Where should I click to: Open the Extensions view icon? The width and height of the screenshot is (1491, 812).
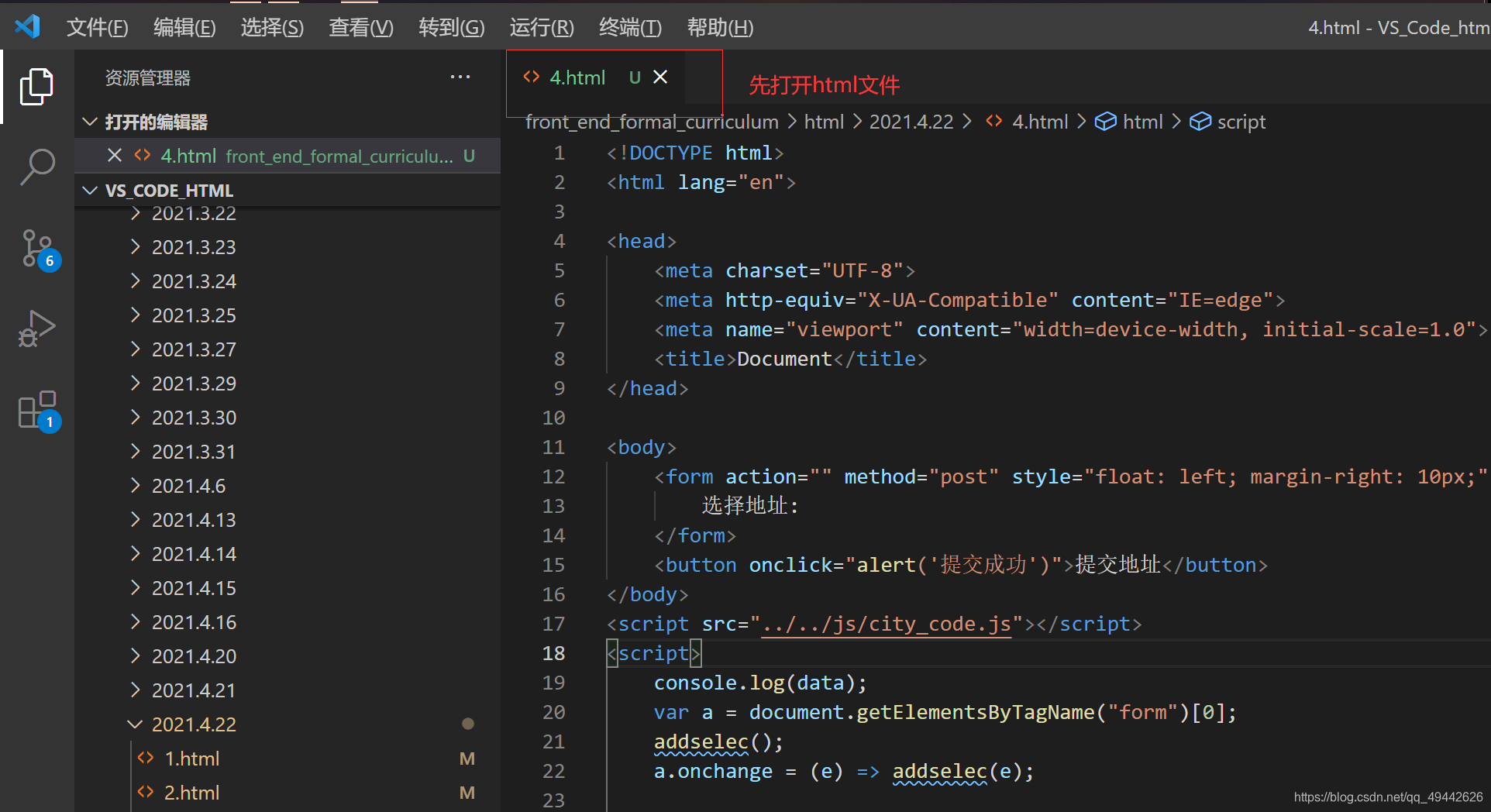(x=39, y=411)
